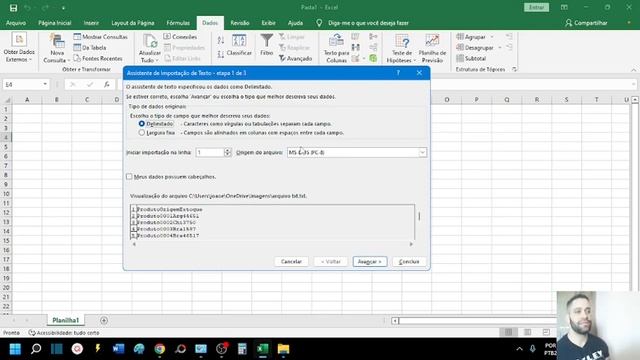Screen dimensions: 640x360
Task: Click Texto para Colunas
Action: point(336,48)
